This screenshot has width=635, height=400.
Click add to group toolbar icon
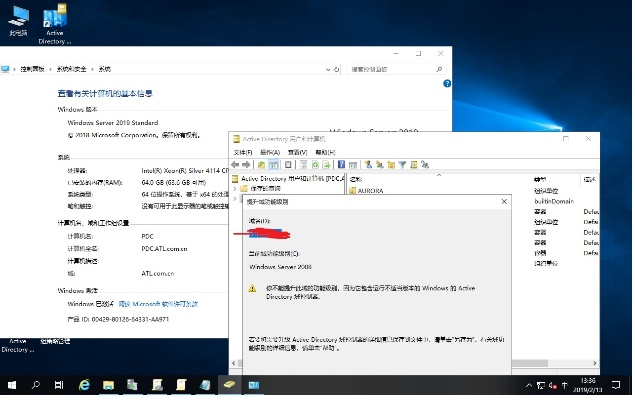coord(425,164)
